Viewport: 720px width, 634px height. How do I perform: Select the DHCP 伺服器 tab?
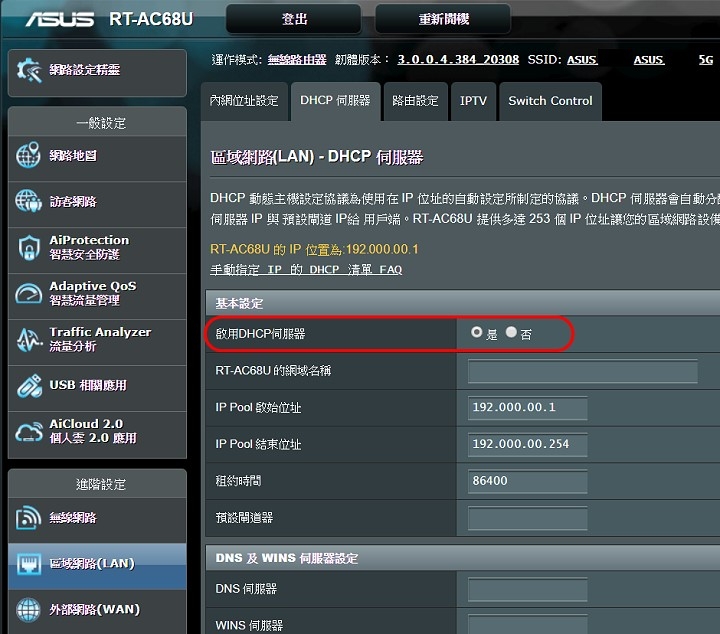tap(336, 101)
